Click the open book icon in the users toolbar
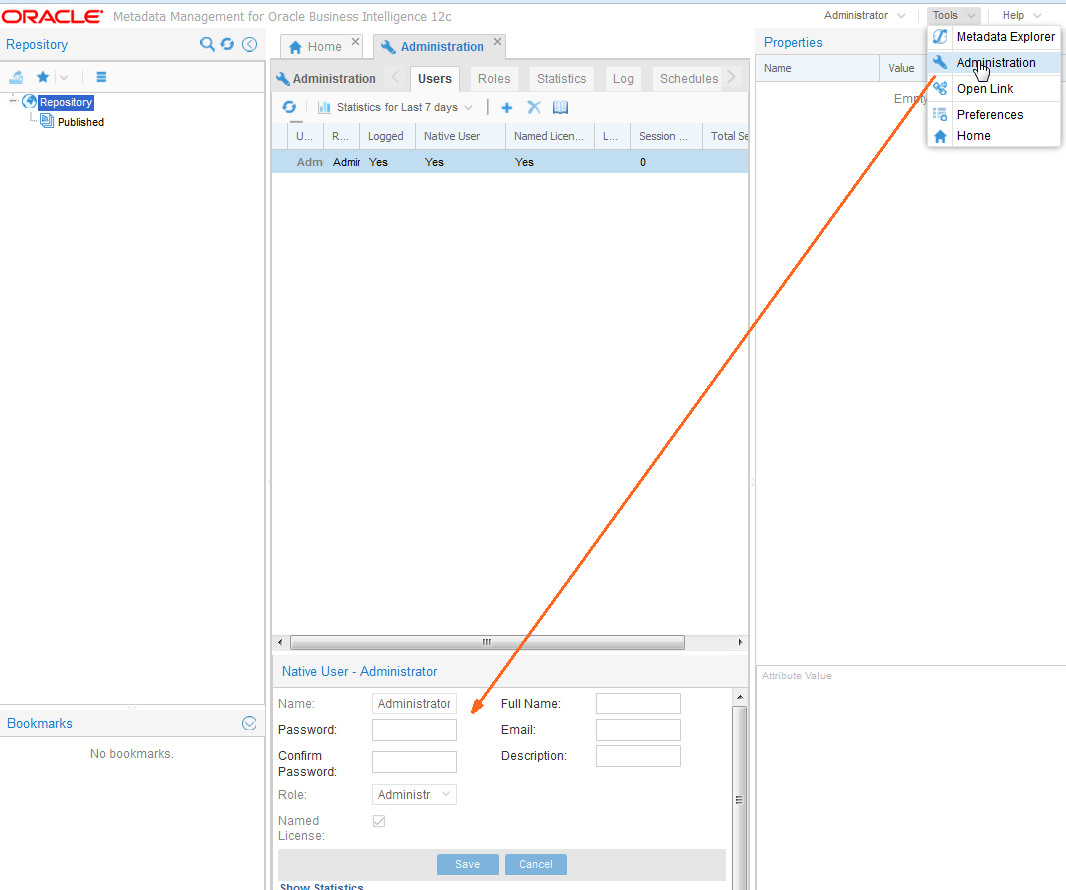The width and height of the screenshot is (1066, 890). tap(560, 107)
